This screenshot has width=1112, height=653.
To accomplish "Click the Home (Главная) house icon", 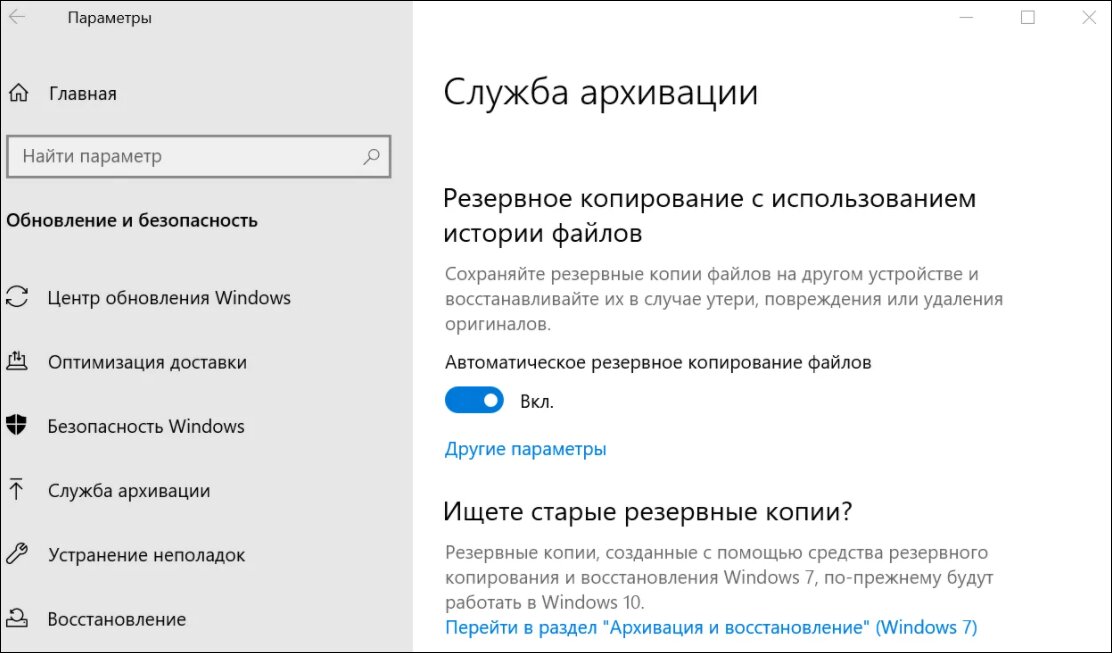I will pyautogui.click(x=18, y=93).
